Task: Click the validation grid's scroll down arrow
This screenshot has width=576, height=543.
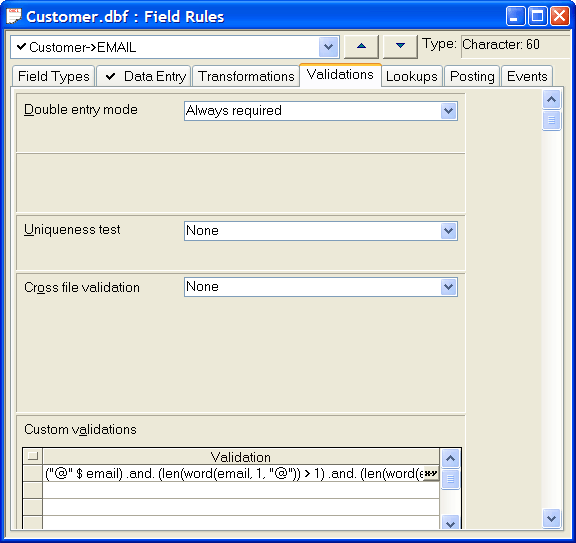Action: (x=450, y=522)
